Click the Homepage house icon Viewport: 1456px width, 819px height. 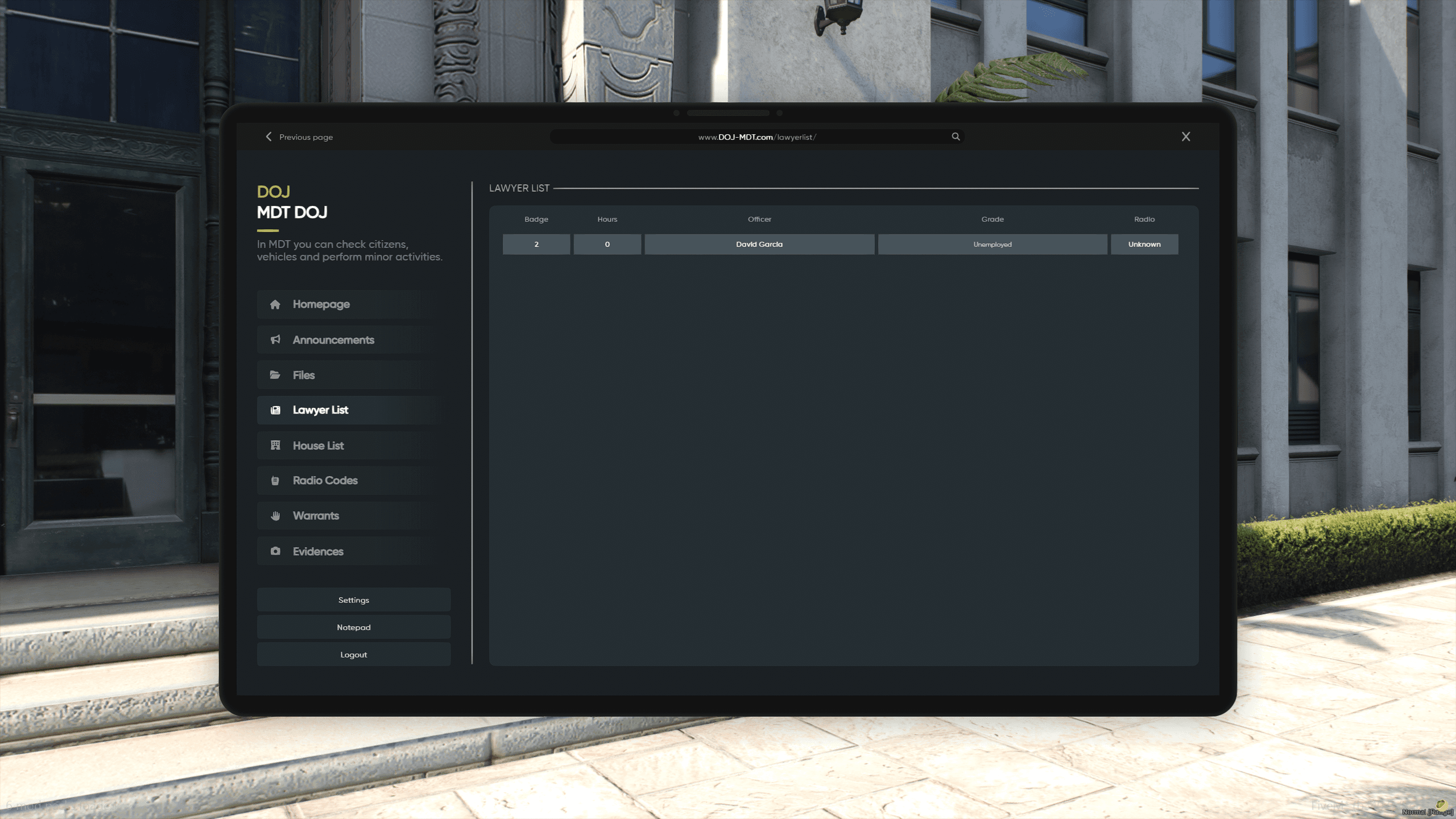pyautogui.click(x=275, y=304)
